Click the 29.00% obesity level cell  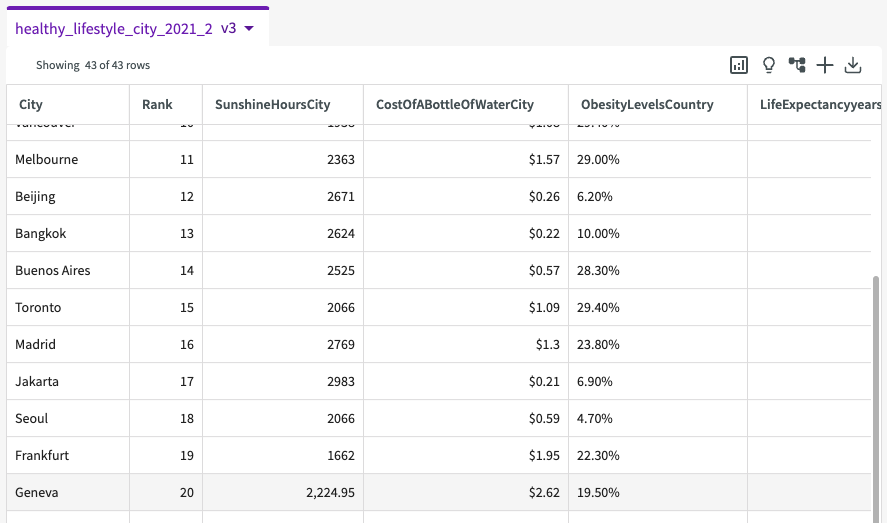pyautogui.click(x=658, y=159)
